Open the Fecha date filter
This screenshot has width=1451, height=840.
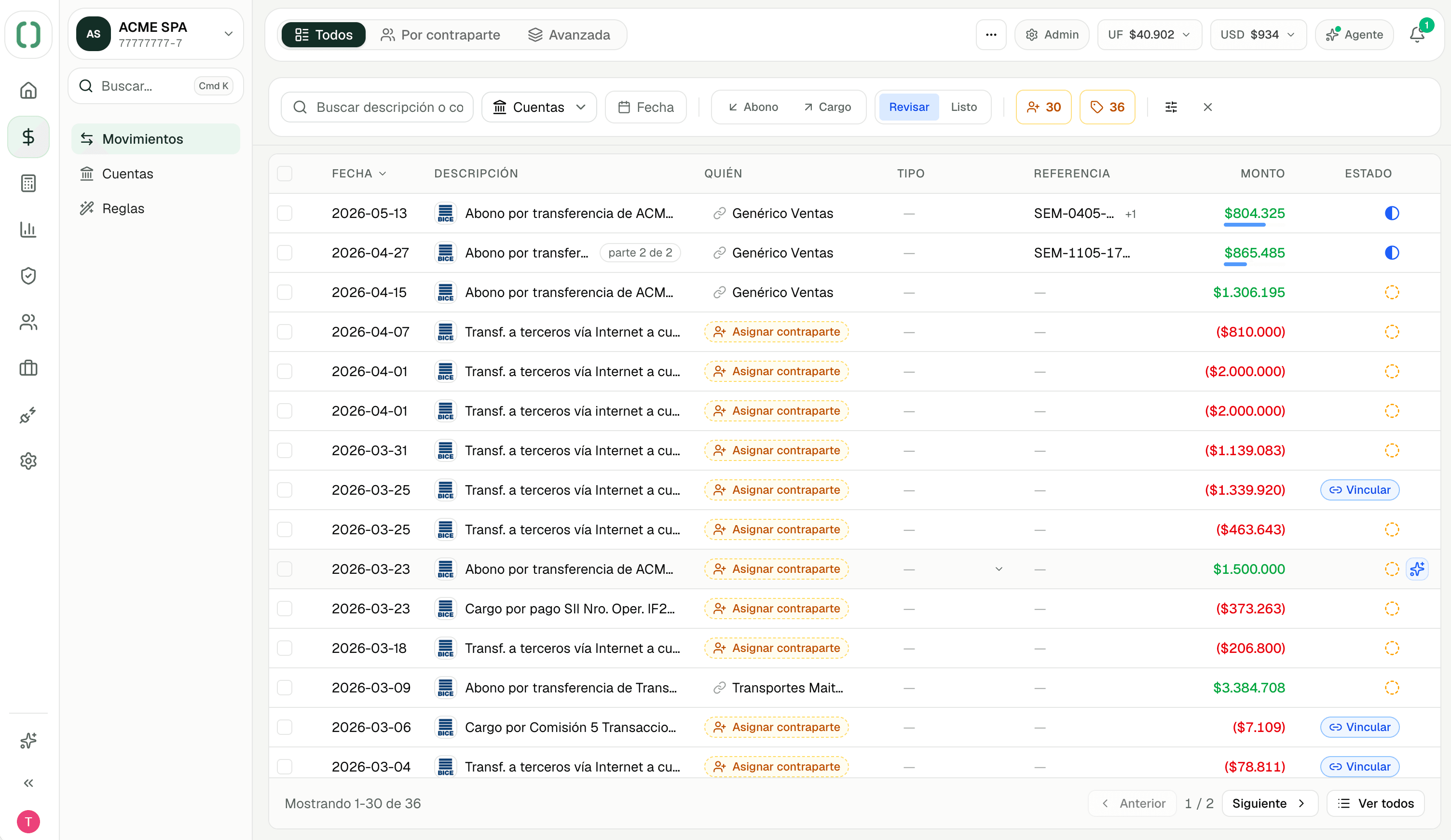pos(645,107)
